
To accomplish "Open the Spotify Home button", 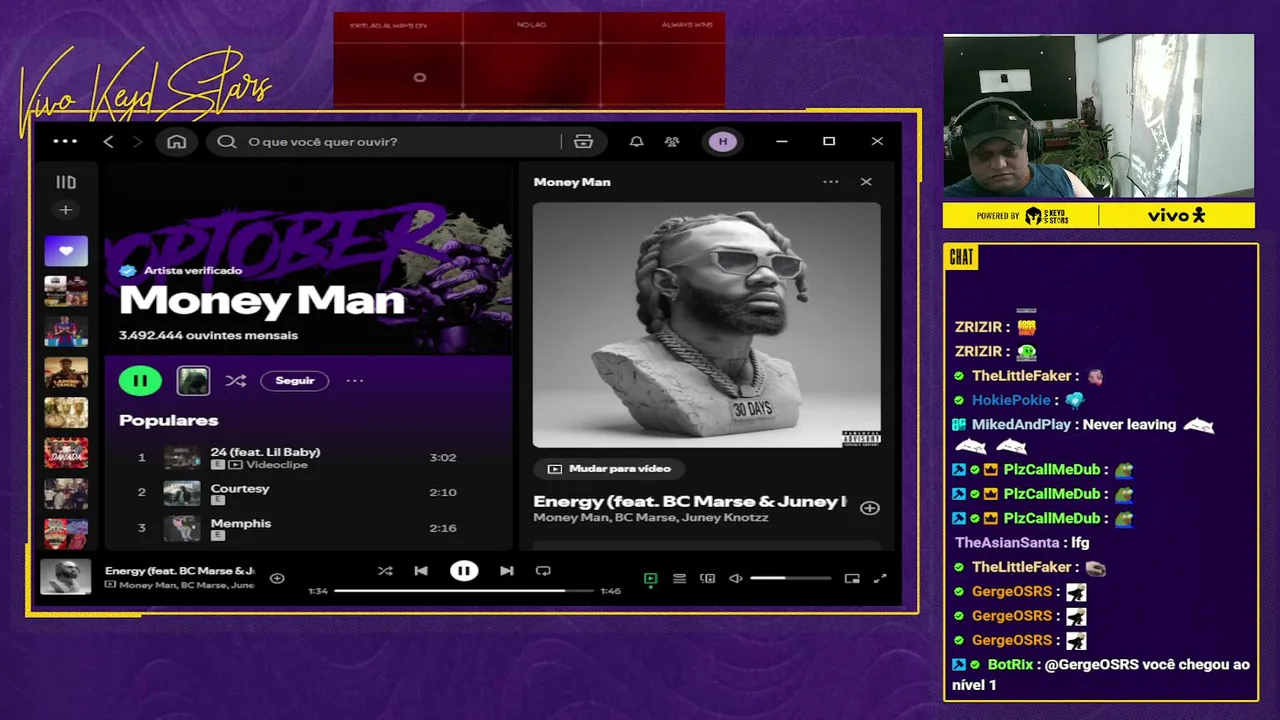I will click(x=177, y=141).
